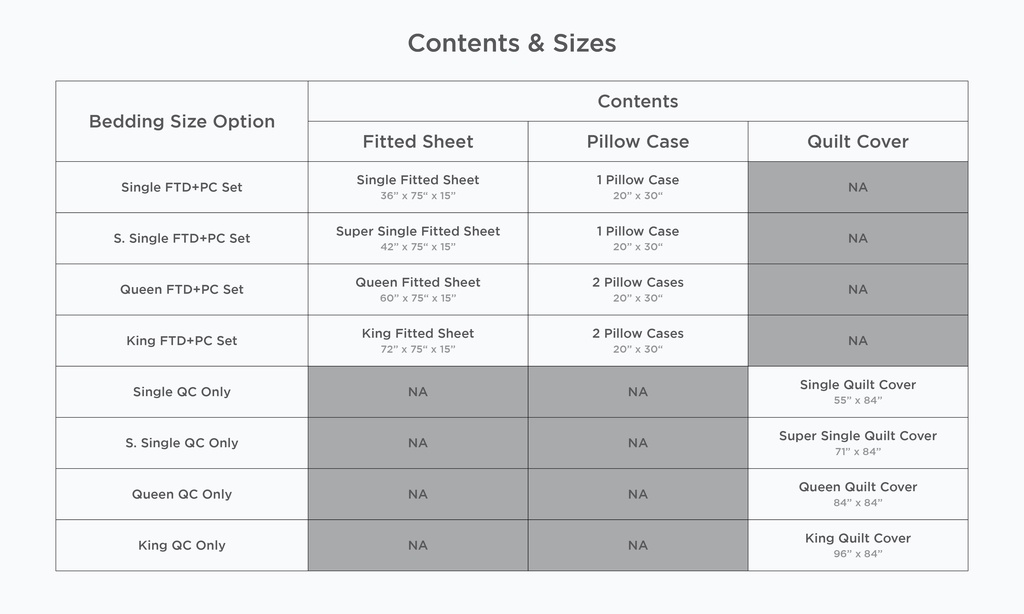1024x614 pixels.
Task: Click the King Fitted Sheet cell
Action: point(418,340)
